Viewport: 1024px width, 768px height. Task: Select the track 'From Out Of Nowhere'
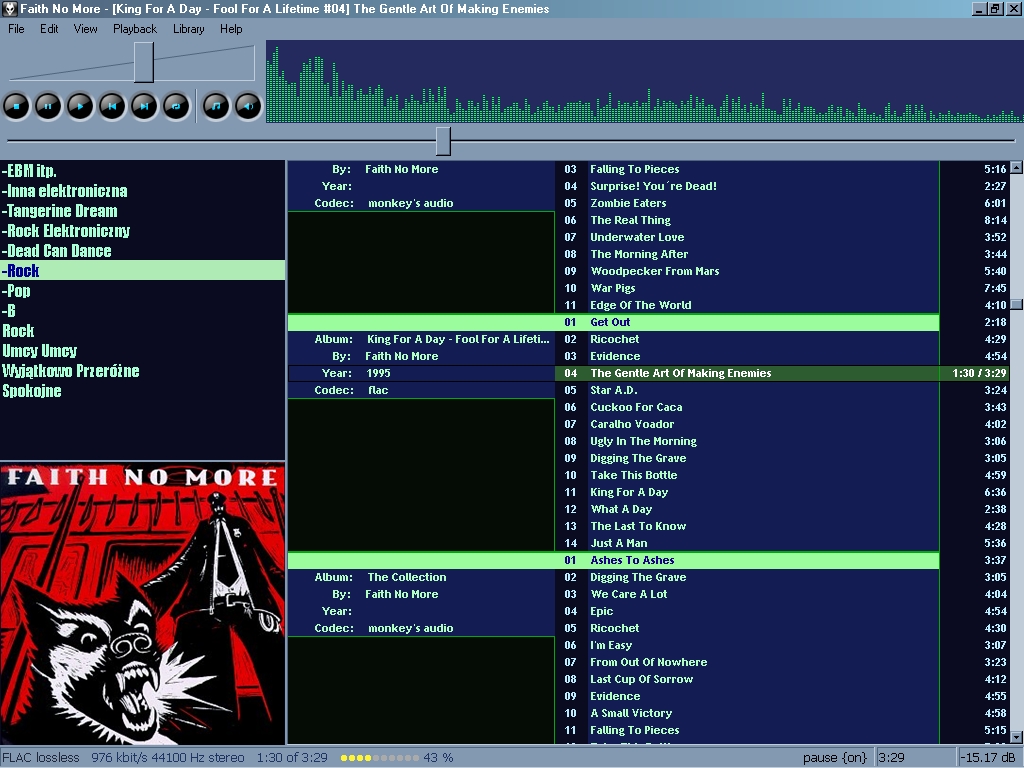click(782, 662)
